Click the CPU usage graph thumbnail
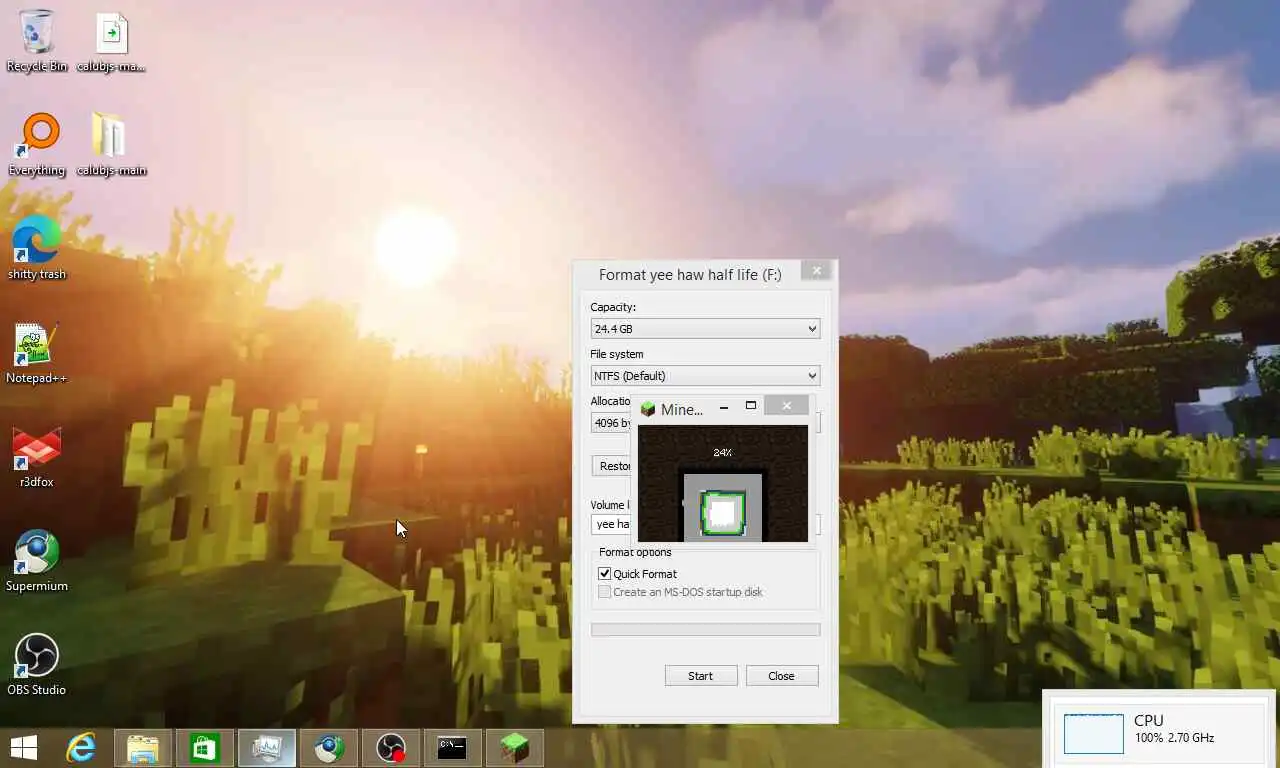 1094,734
